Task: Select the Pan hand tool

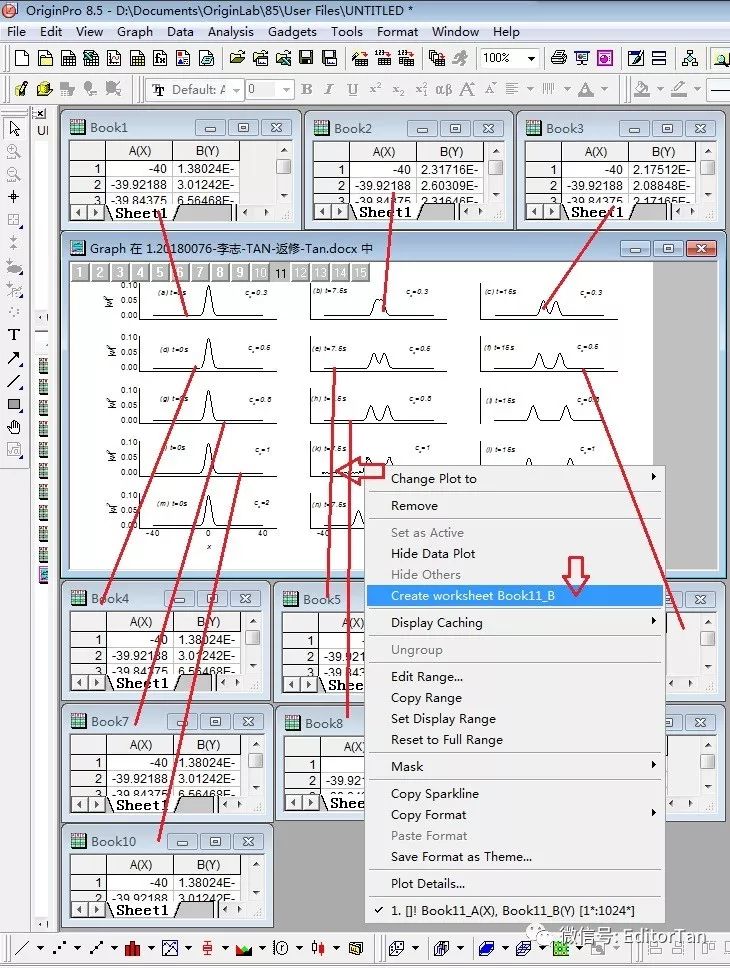Action: [x=14, y=427]
